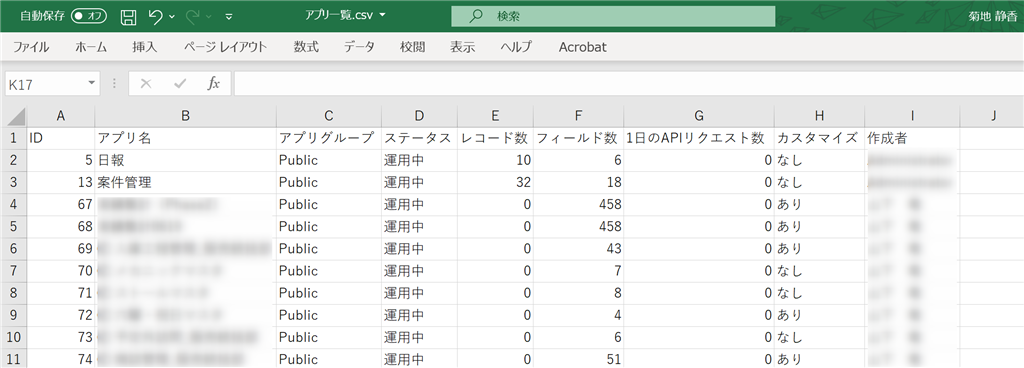Select column B header
This screenshot has height=368, width=1024.
pyautogui.click(x=185, y=116)
